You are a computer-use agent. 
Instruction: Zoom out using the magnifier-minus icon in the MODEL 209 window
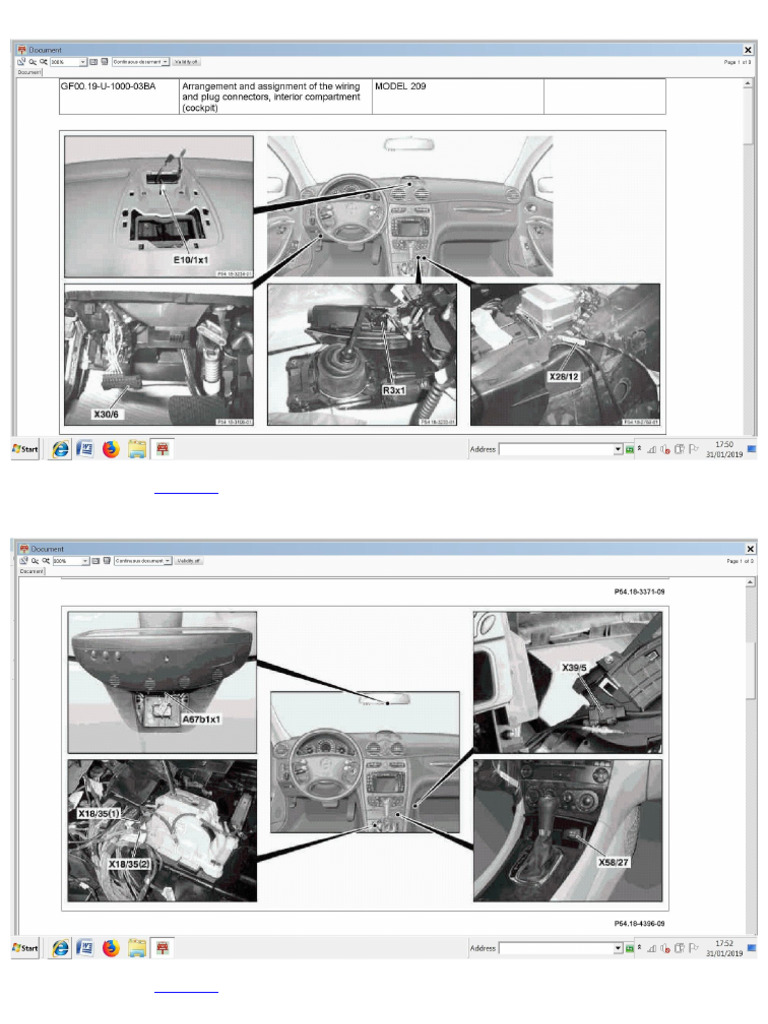33,61
